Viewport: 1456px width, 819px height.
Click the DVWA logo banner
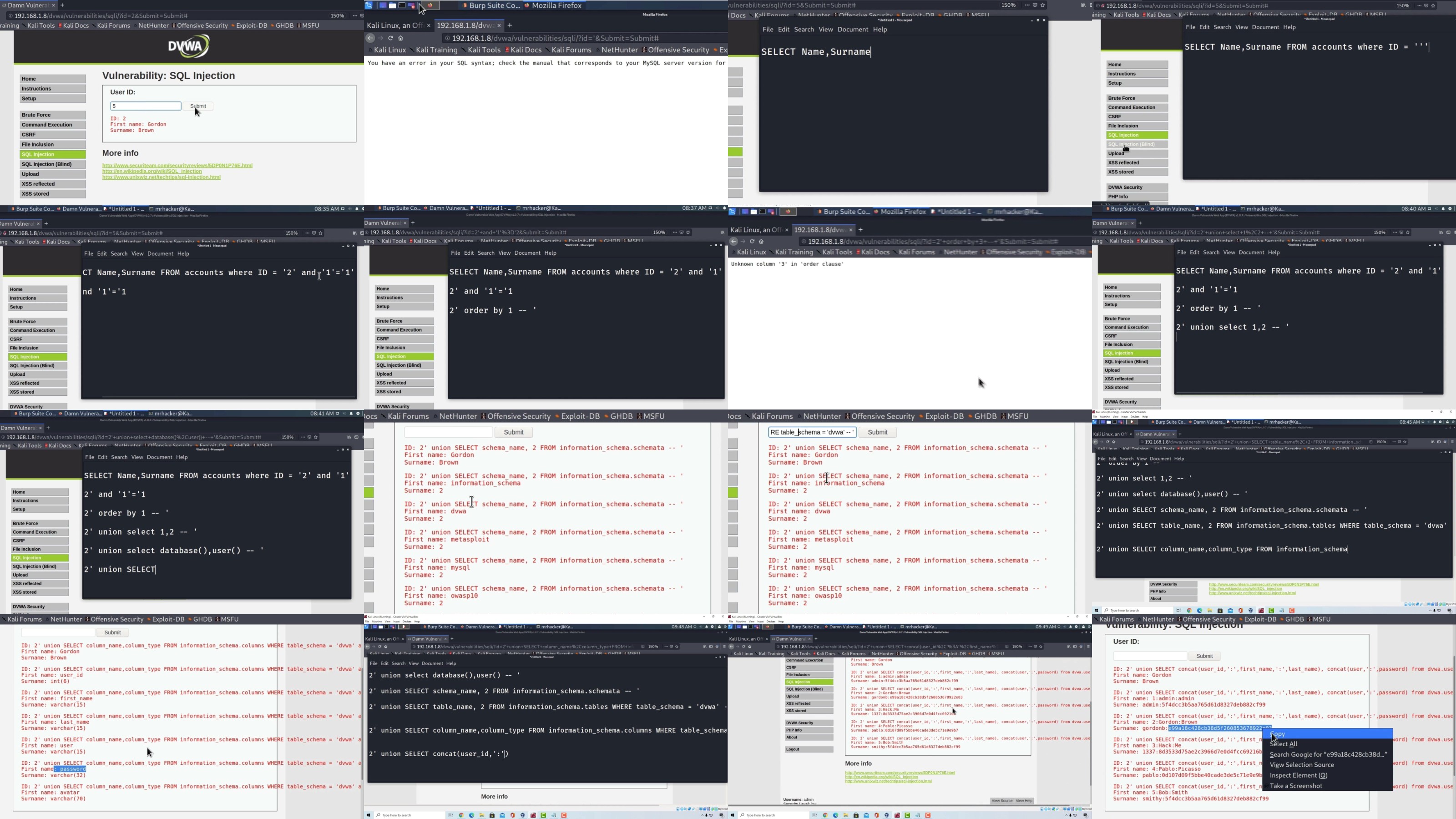point(188,46)
